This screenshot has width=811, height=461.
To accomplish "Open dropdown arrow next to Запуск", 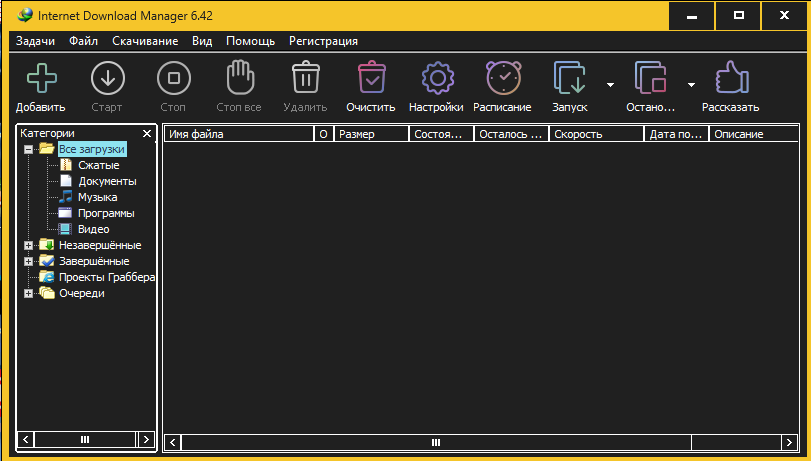I will point(610,85).
